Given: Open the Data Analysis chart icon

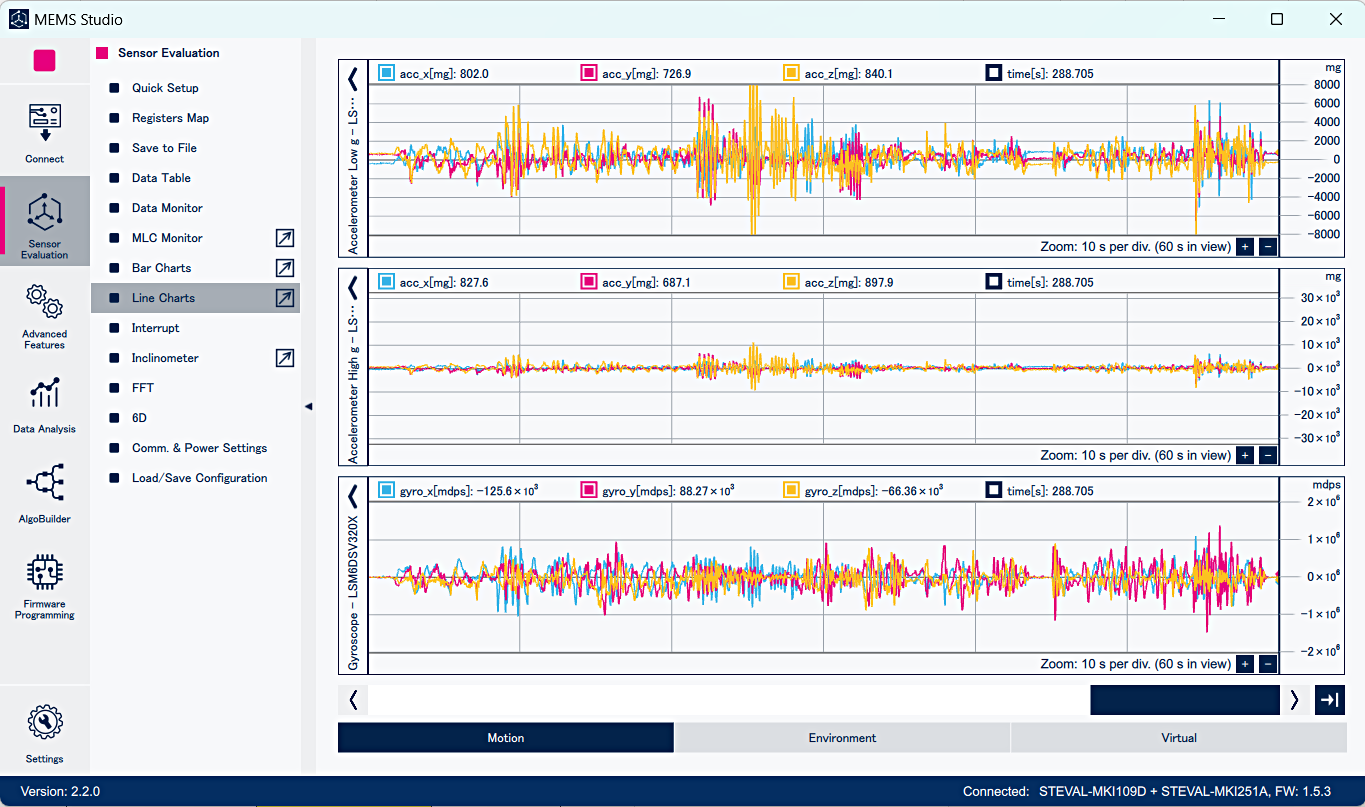Looking at the screenshot, I should 44,394.
